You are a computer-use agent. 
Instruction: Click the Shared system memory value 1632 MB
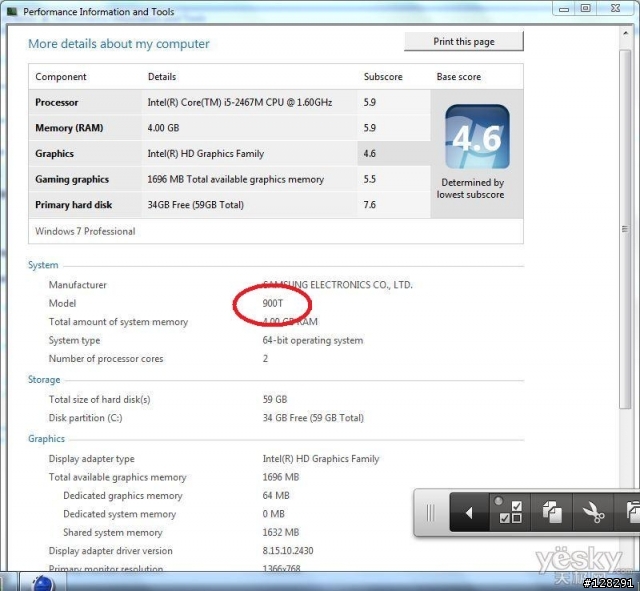coord(281,533)
